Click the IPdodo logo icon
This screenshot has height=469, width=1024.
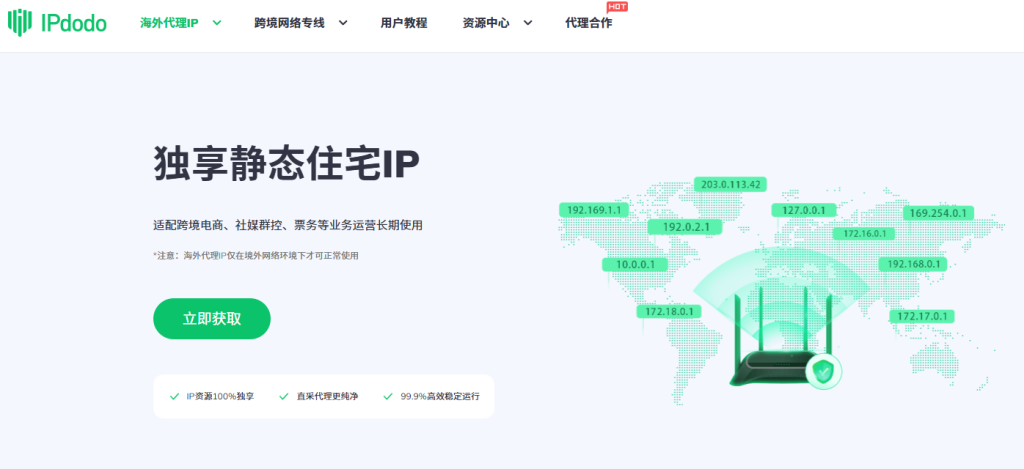coord(19,22)
